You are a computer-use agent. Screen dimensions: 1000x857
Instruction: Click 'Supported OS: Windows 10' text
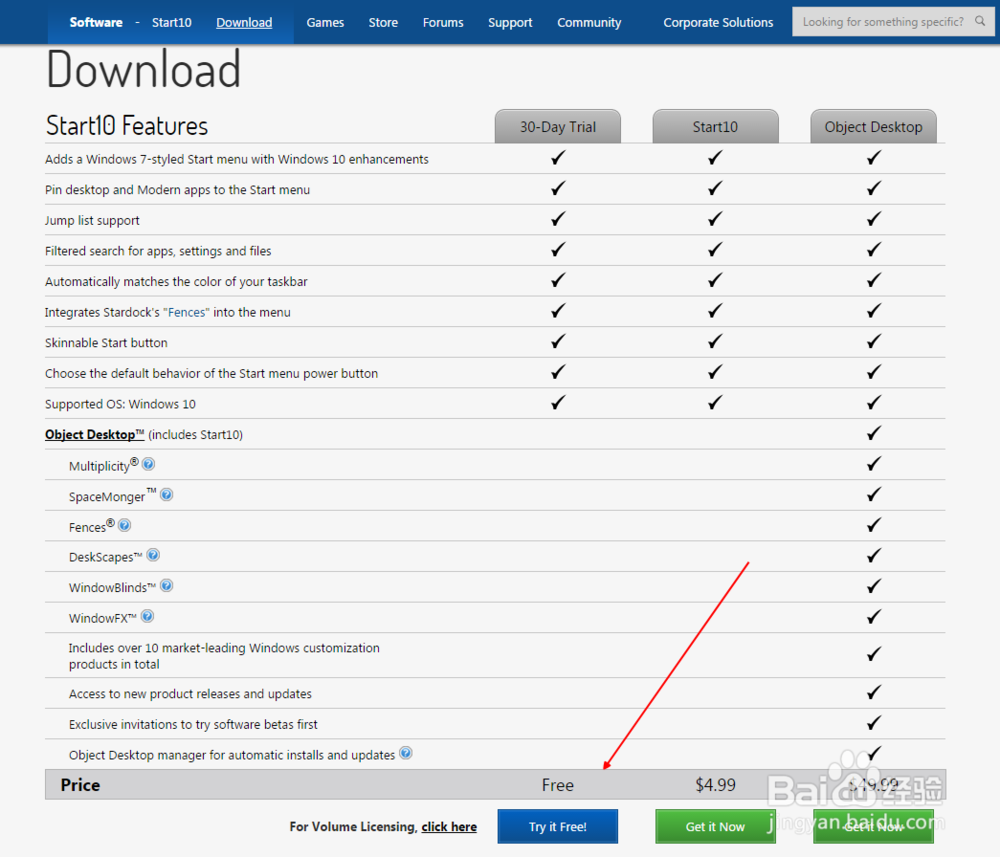pyautogui.click(x=120, y=404)
